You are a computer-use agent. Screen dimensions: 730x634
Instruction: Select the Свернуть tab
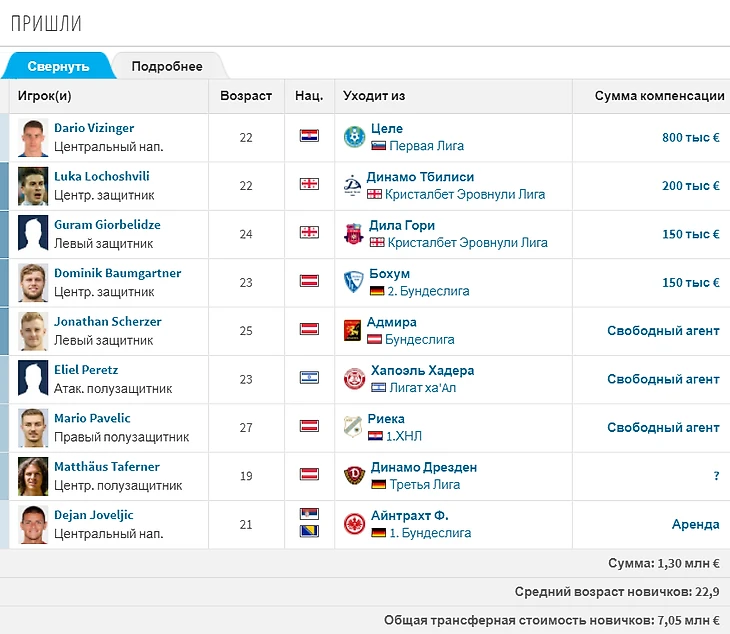(x=58, y=67)
